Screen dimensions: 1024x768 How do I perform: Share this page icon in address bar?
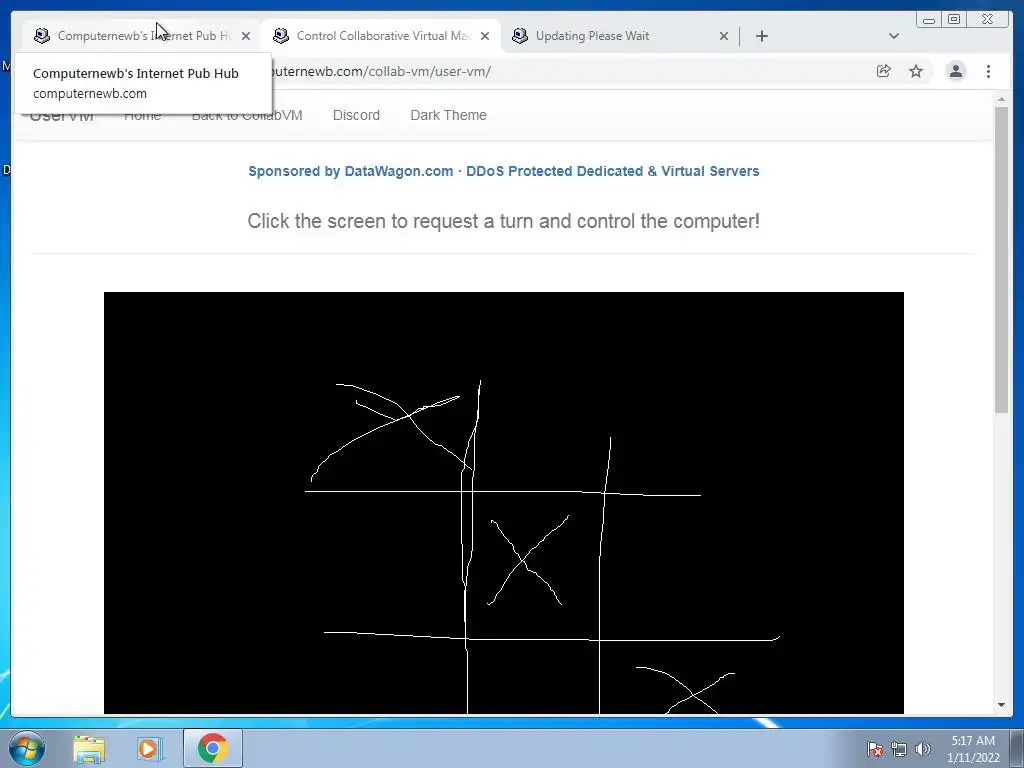tap(884, 71)
